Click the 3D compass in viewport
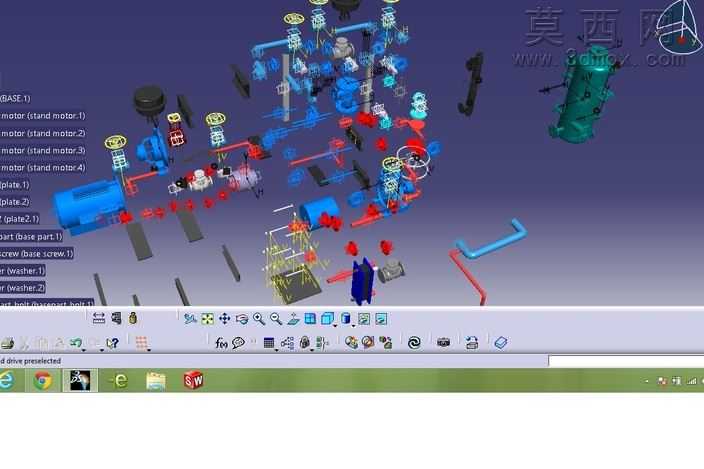 click(x=679, y=28)
